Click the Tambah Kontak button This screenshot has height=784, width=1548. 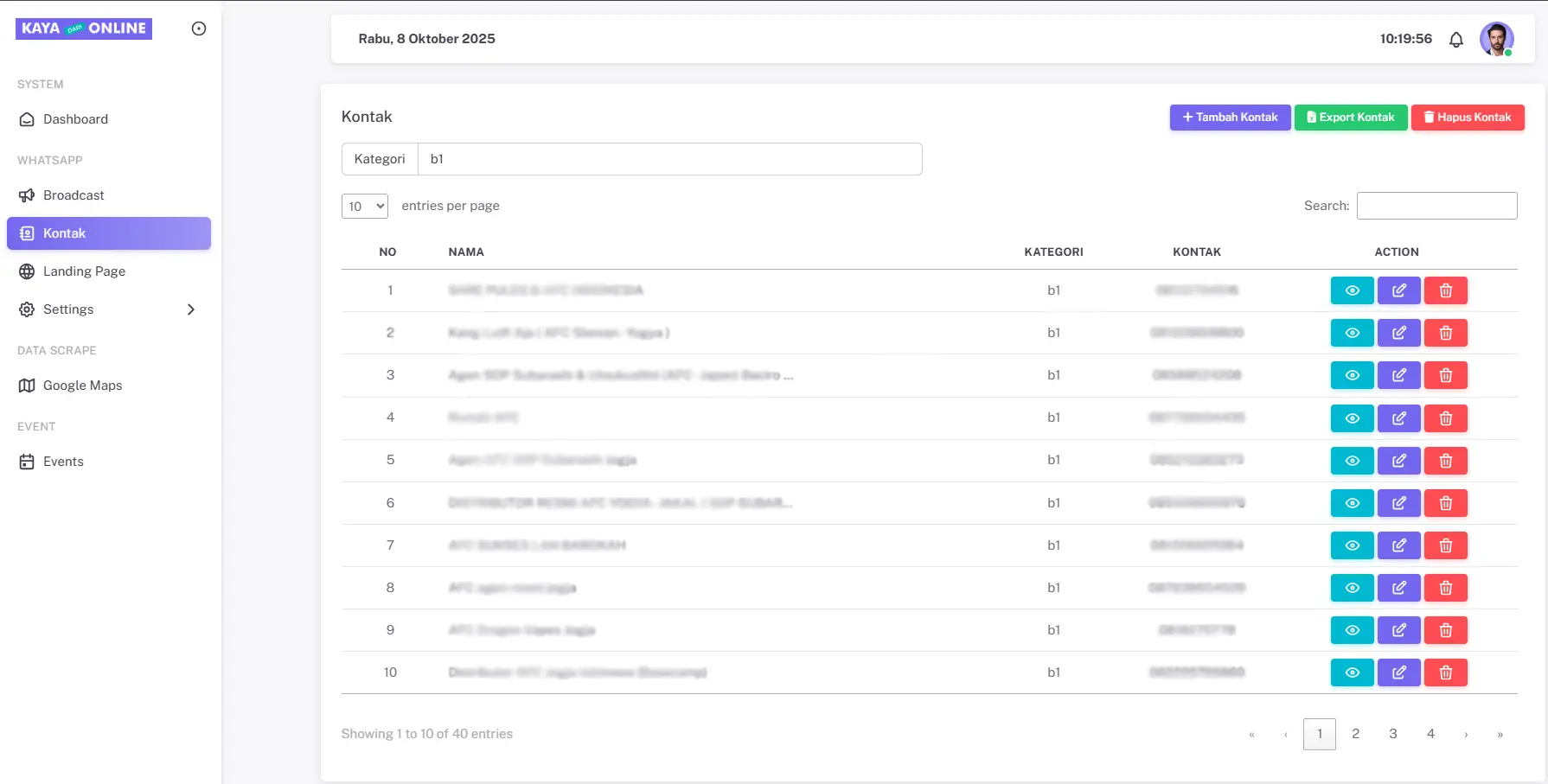point(1230,118)
